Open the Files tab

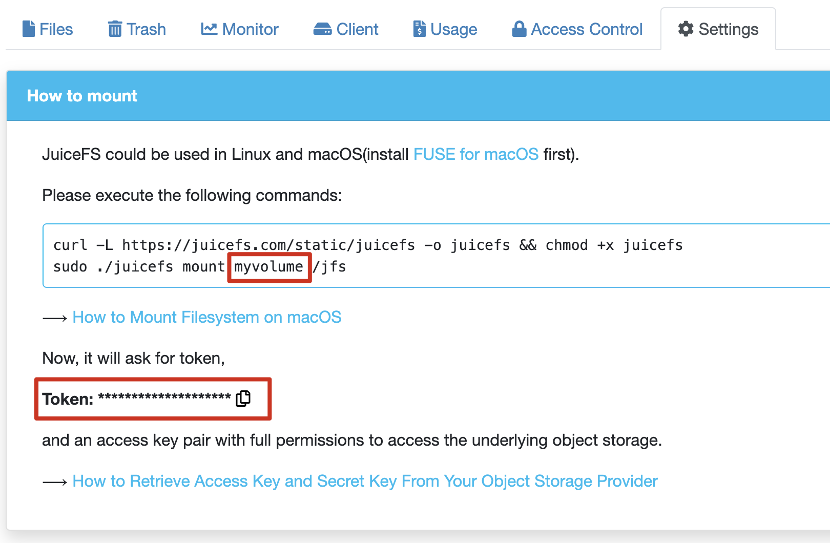[48, 29]
